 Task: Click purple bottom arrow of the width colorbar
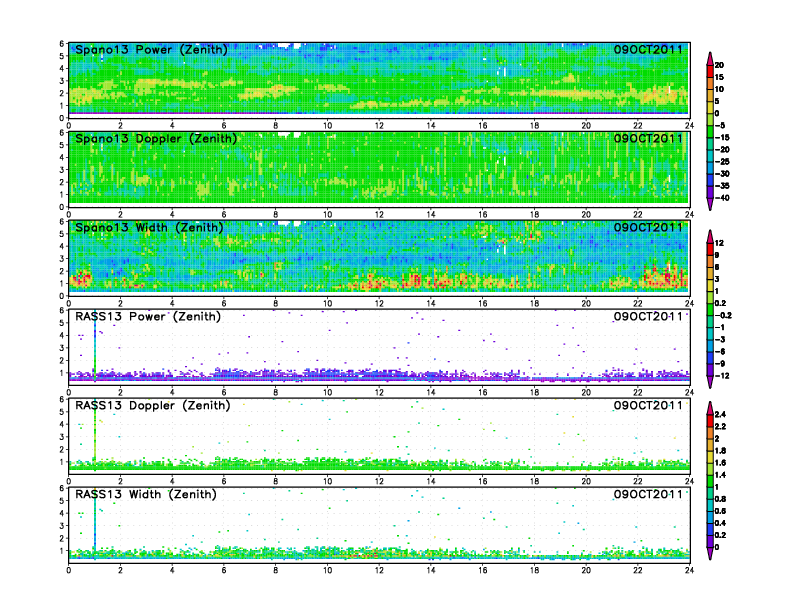click(x=709, y=381)
